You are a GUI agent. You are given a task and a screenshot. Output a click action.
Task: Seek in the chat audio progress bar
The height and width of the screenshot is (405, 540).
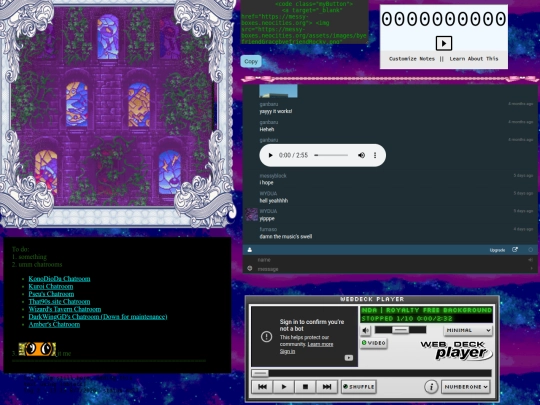331,155
